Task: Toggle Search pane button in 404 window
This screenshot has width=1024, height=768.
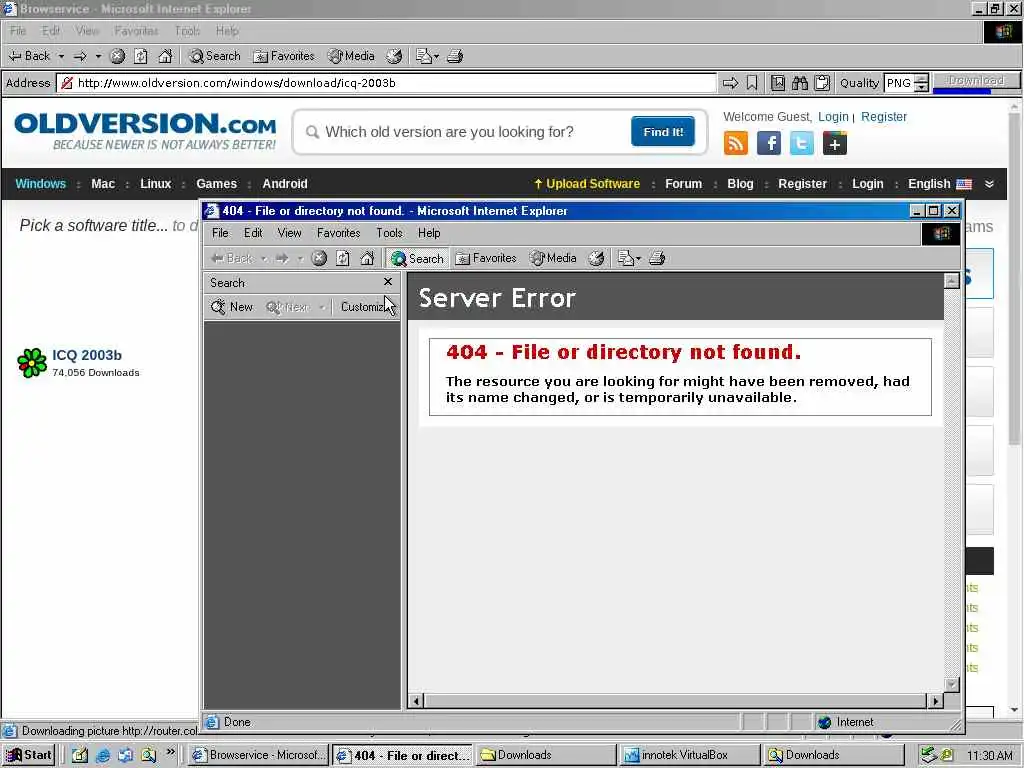Action: click(417, 259)
